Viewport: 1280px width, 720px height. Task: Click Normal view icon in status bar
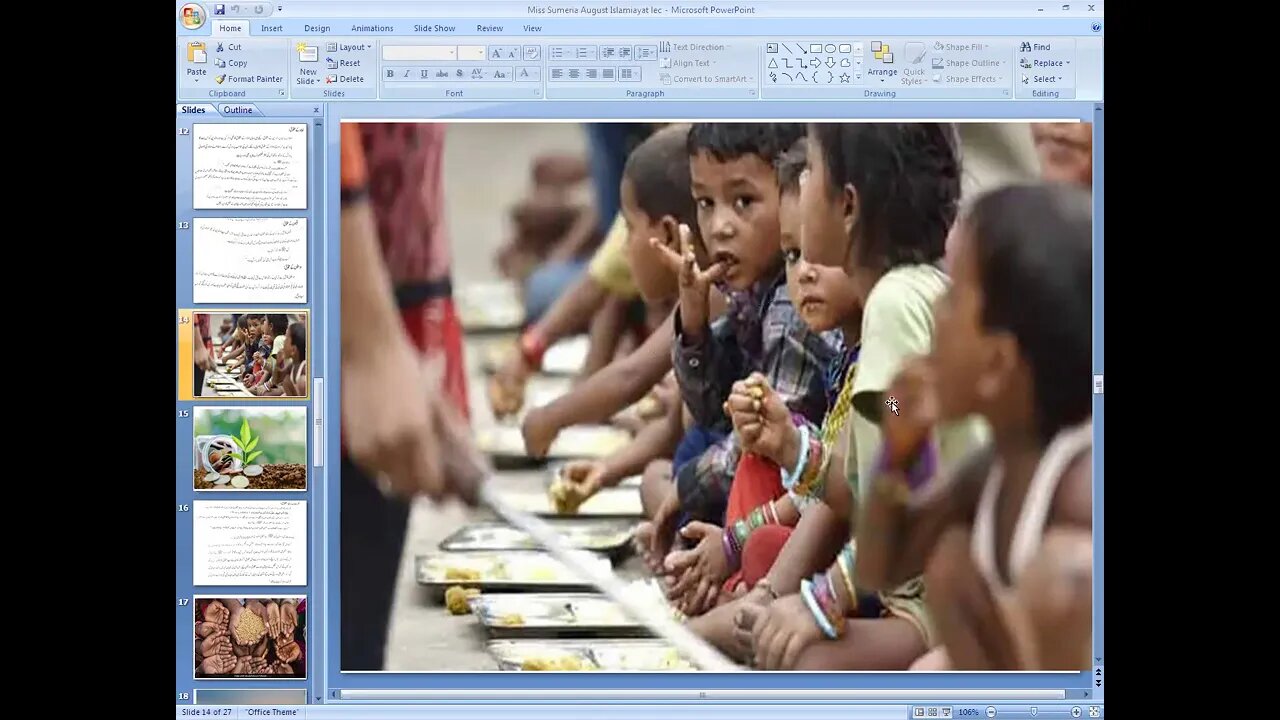[x=919, y=712]
